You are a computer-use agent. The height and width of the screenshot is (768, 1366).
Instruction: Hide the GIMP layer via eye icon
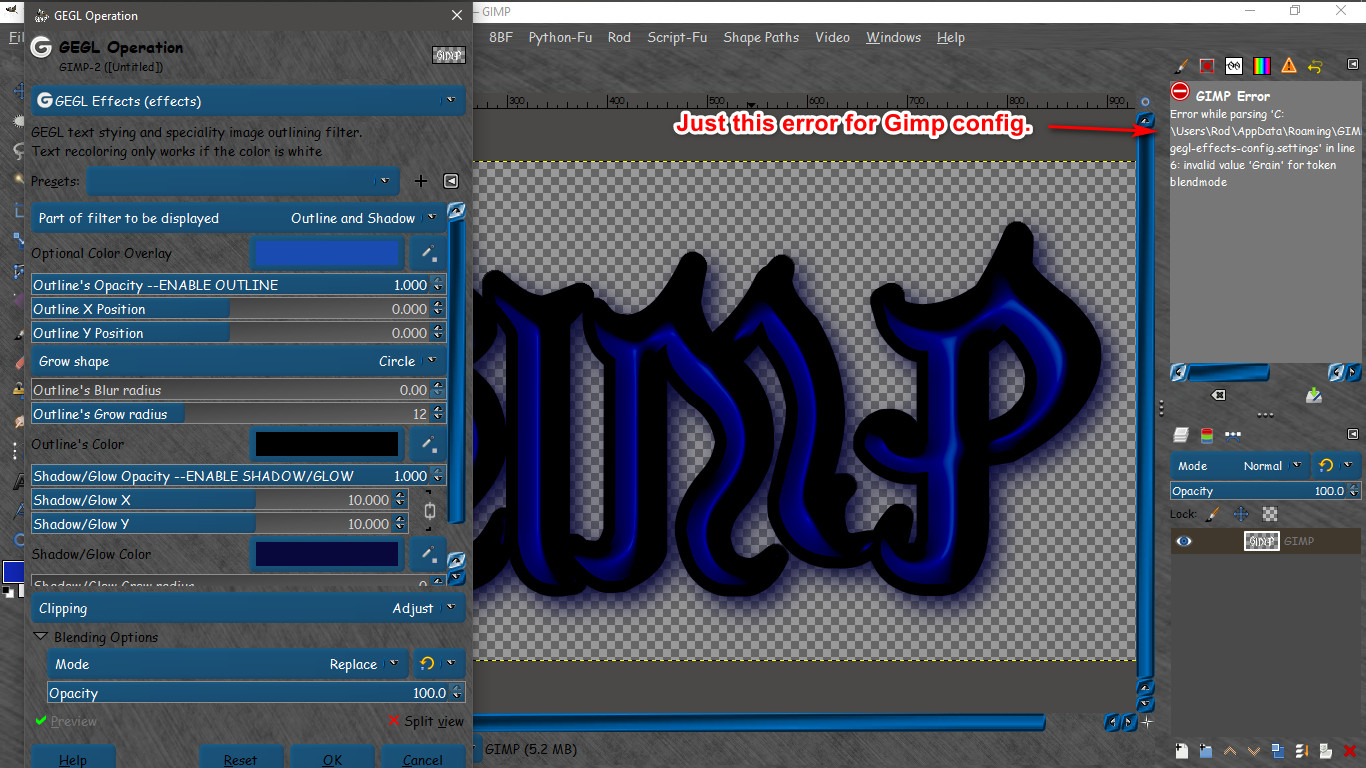tap(1184, 541)
